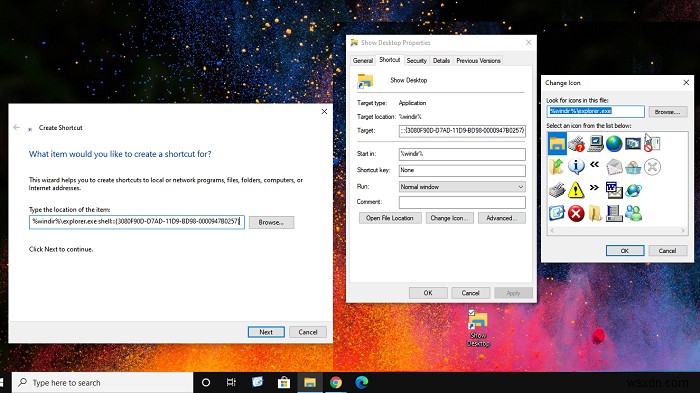Viewport: 700px width, 393px height.
Task: Click OK in Show Desktop Properties
Action: (428, 293)
